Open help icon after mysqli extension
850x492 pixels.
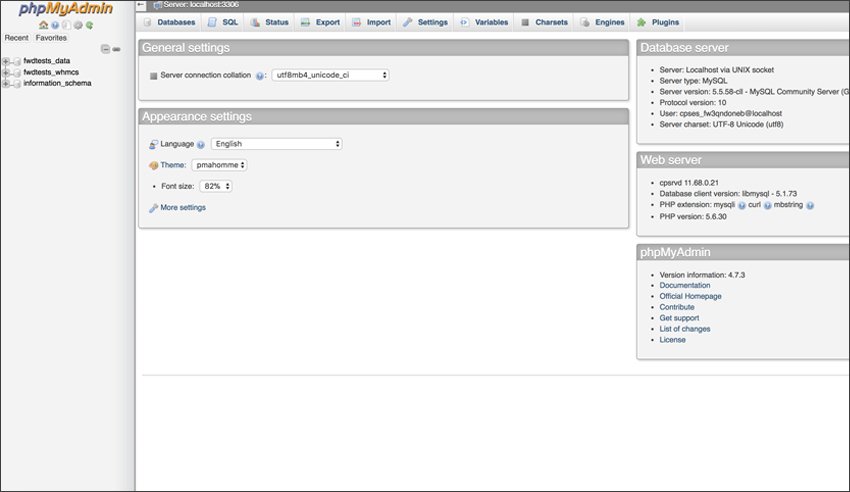coord(742,205)
